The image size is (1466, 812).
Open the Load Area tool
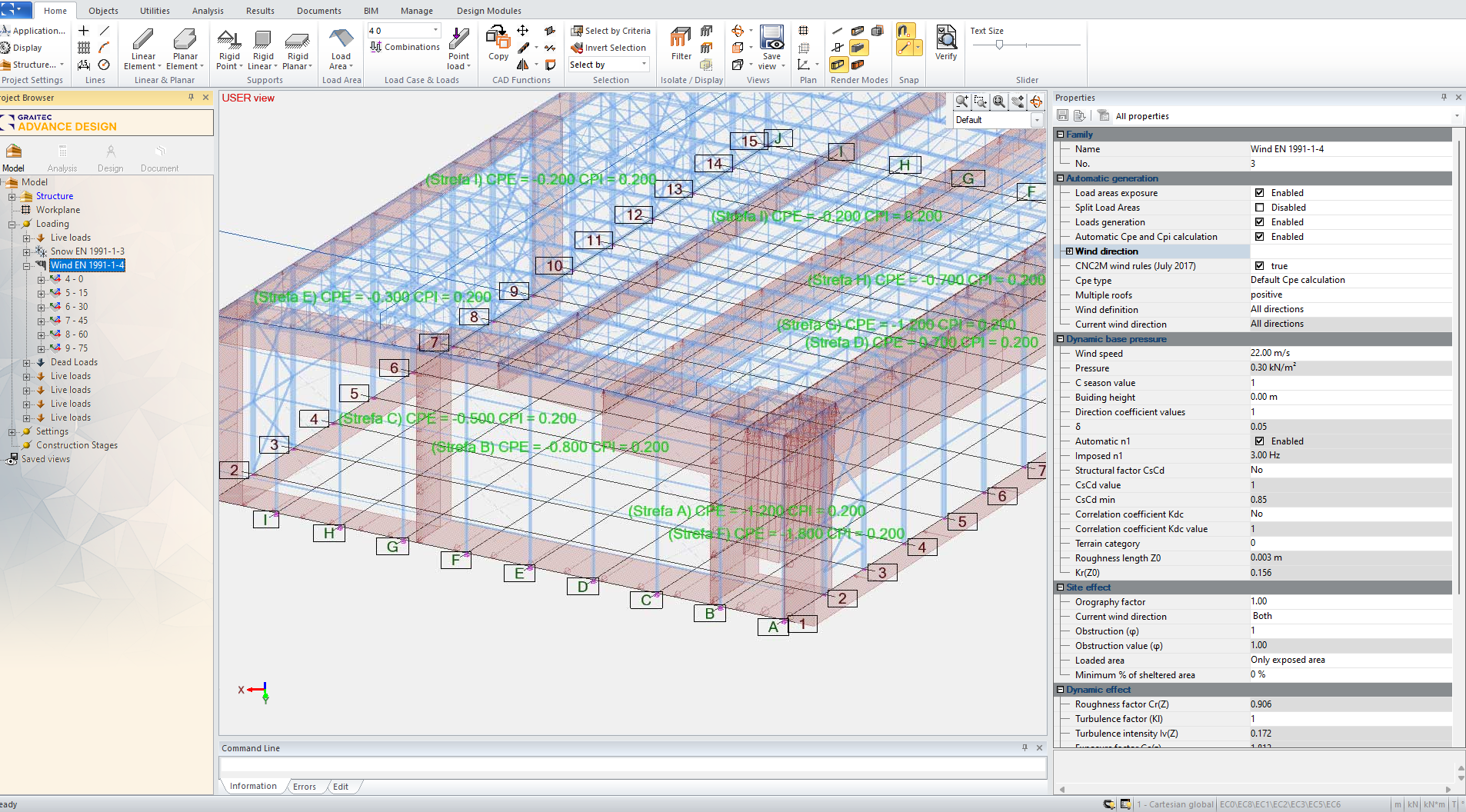tap(341, 48)
